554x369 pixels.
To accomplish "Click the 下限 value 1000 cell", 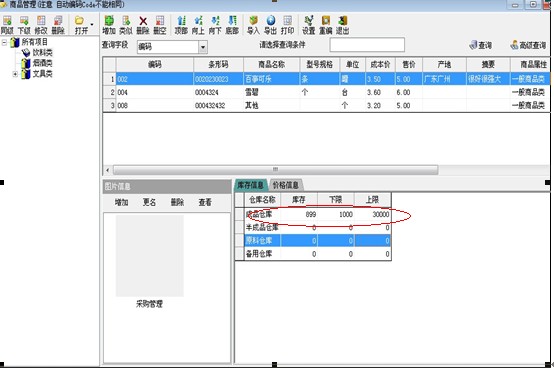I will [x=336, y=215].
